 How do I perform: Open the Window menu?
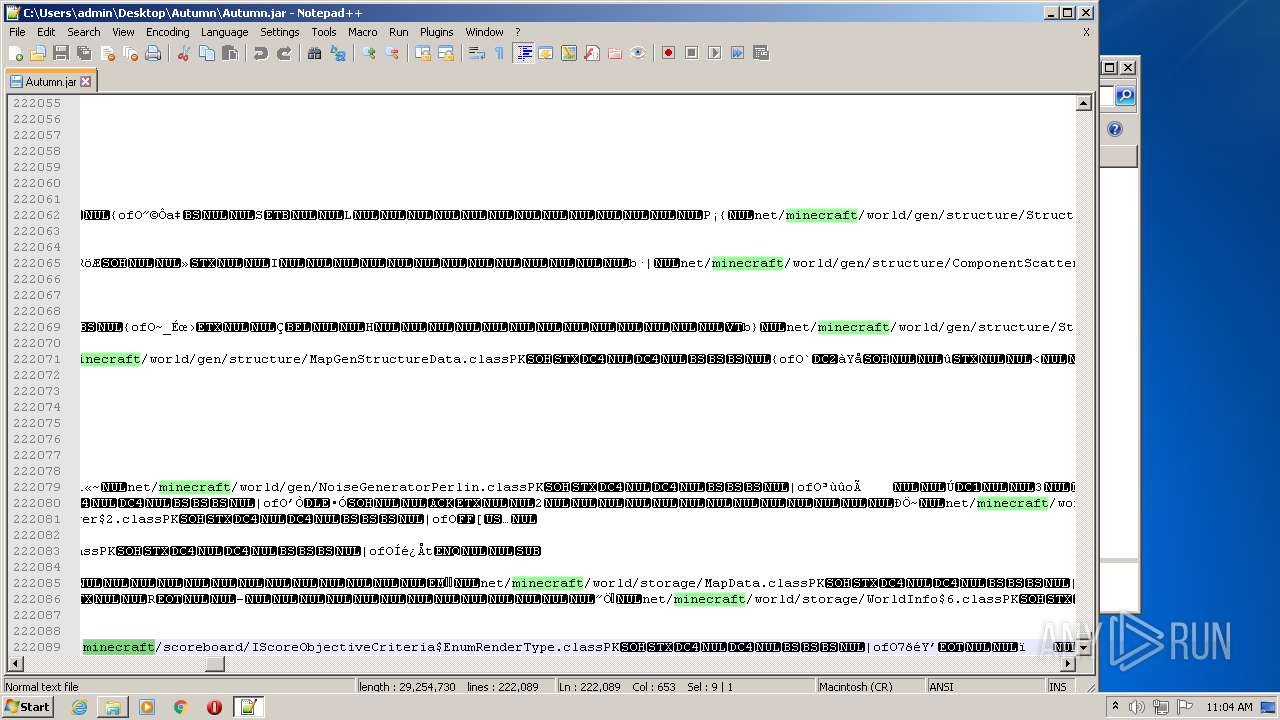[485, 32]
